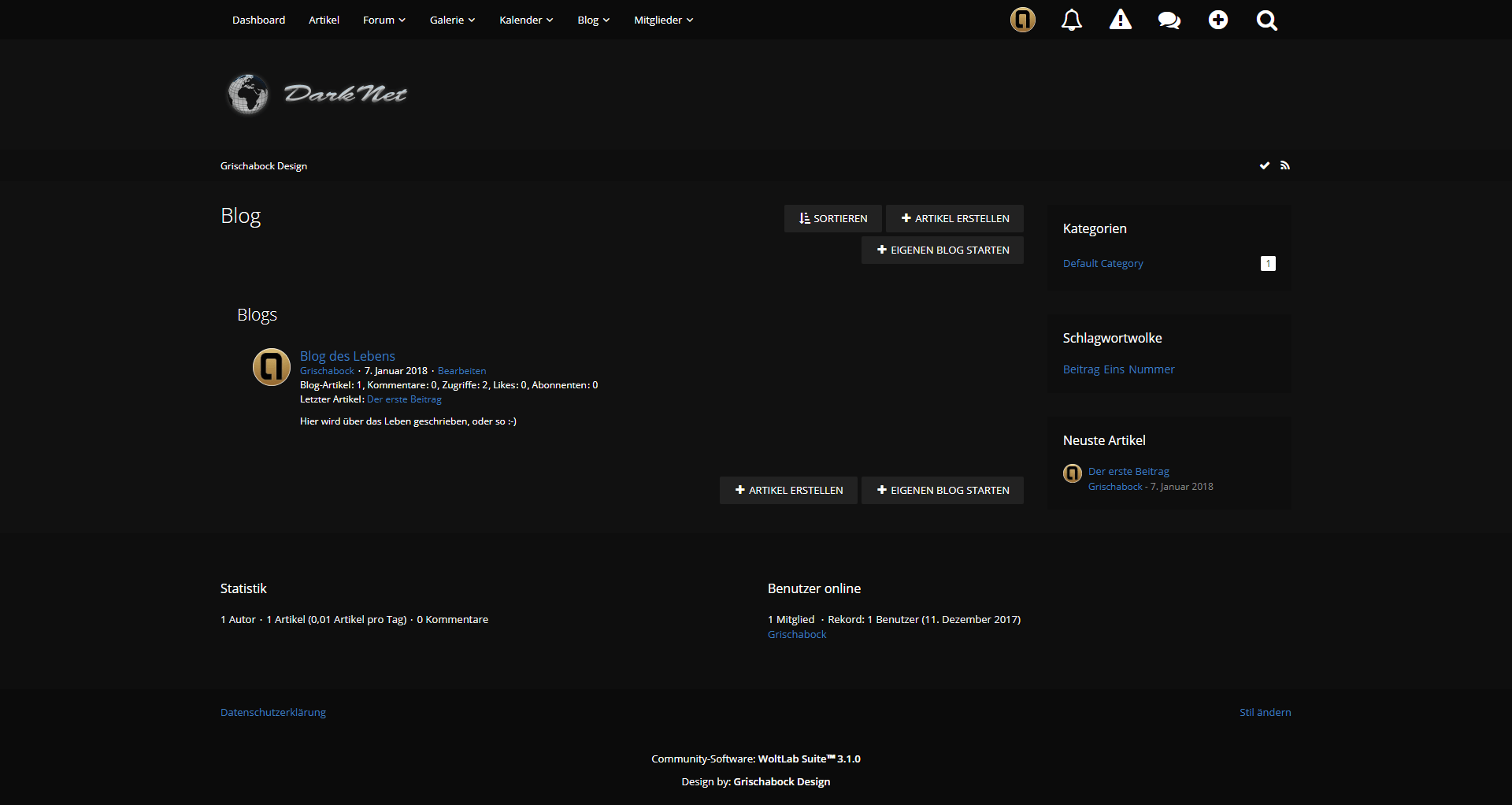Select Default Category in Kategorien
The image size is (1512, 805).
[1102, 263]
